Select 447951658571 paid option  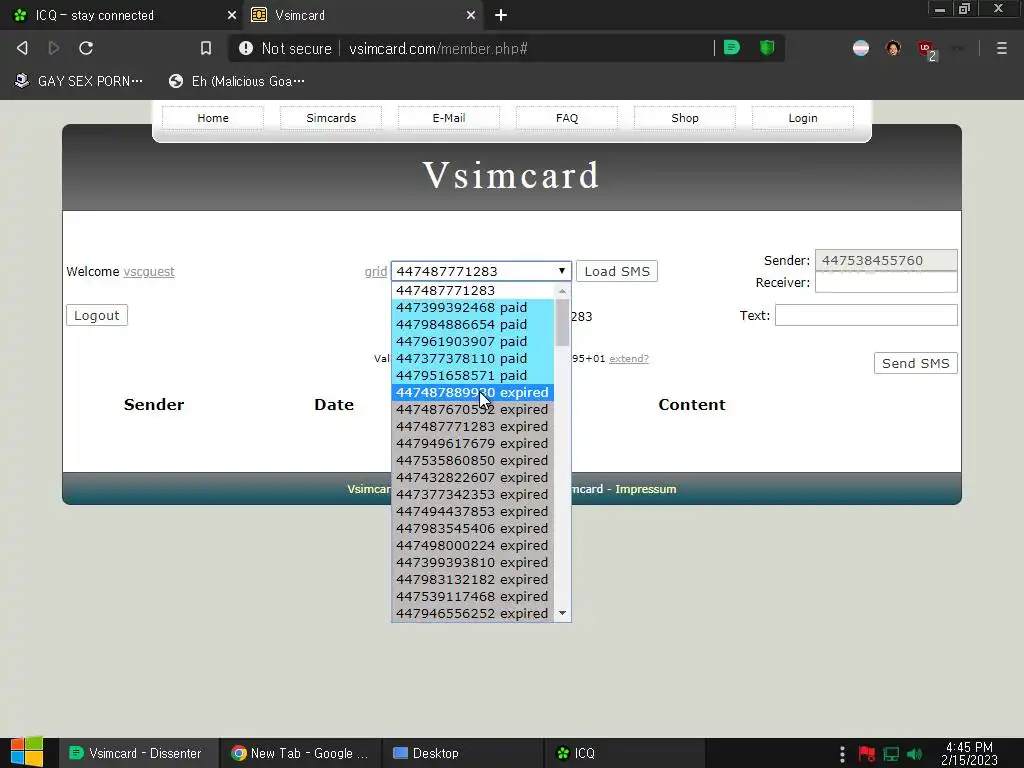pyautogui.click(x=473, y=376)
